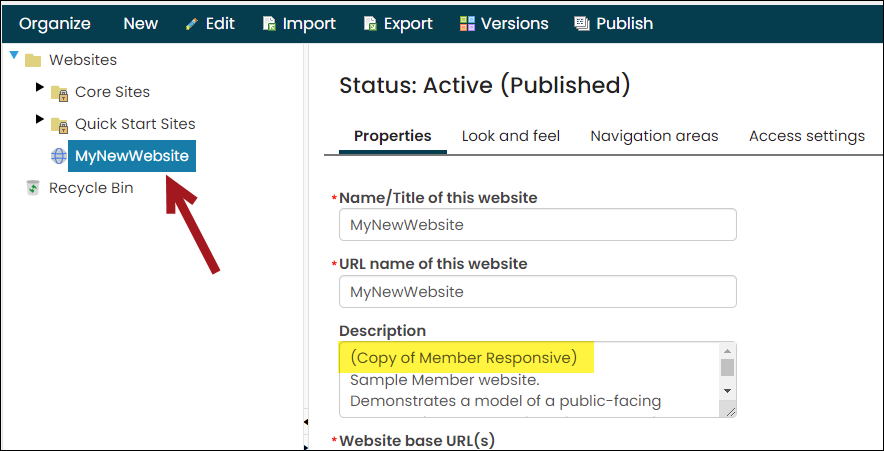This screenshot has height=451, width=884.
Task: Select Core Sites in the tree
Action: [x=113, y=92]
